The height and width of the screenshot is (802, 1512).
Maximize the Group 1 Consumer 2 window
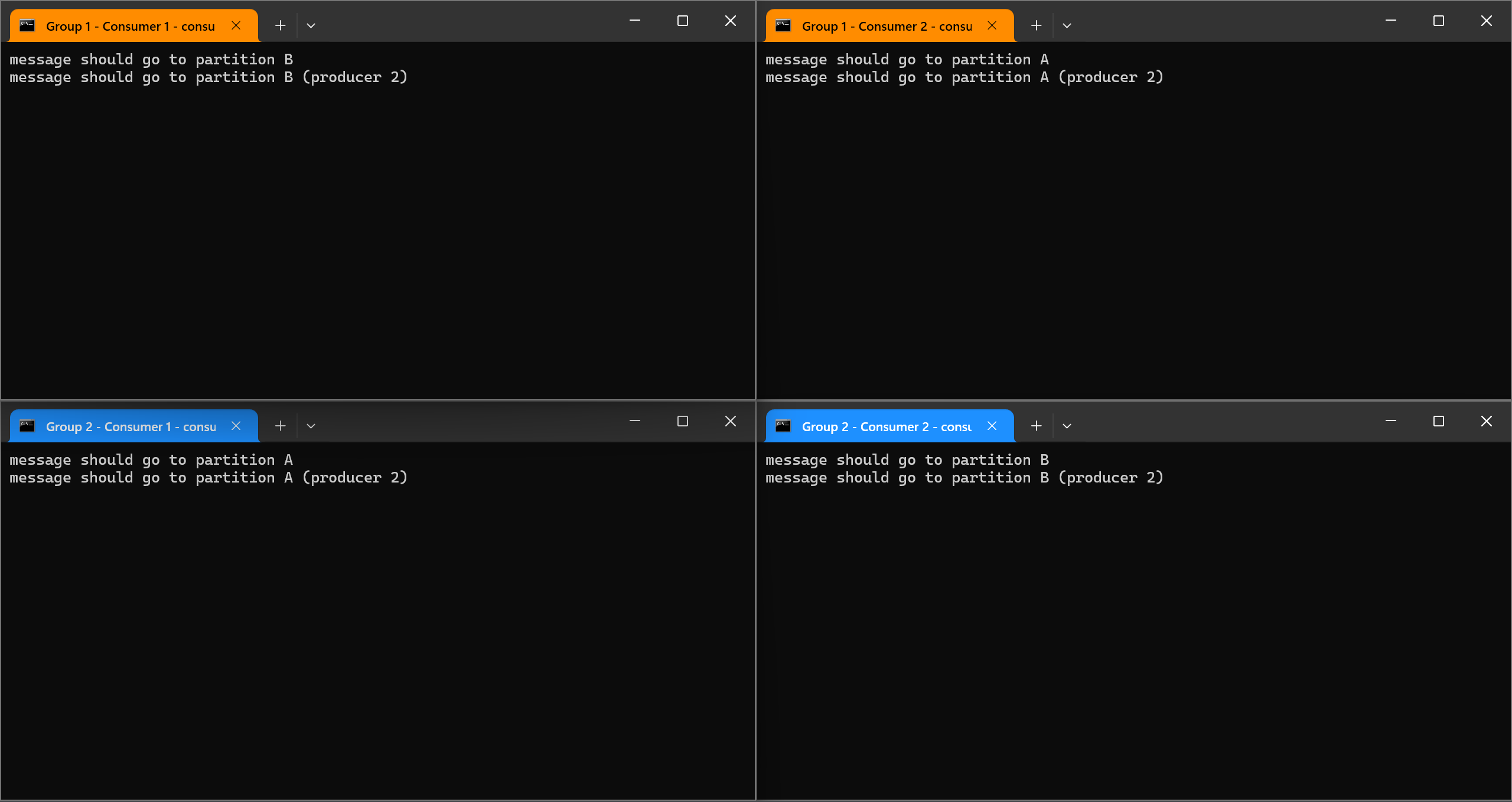(x=1439, y=21)
